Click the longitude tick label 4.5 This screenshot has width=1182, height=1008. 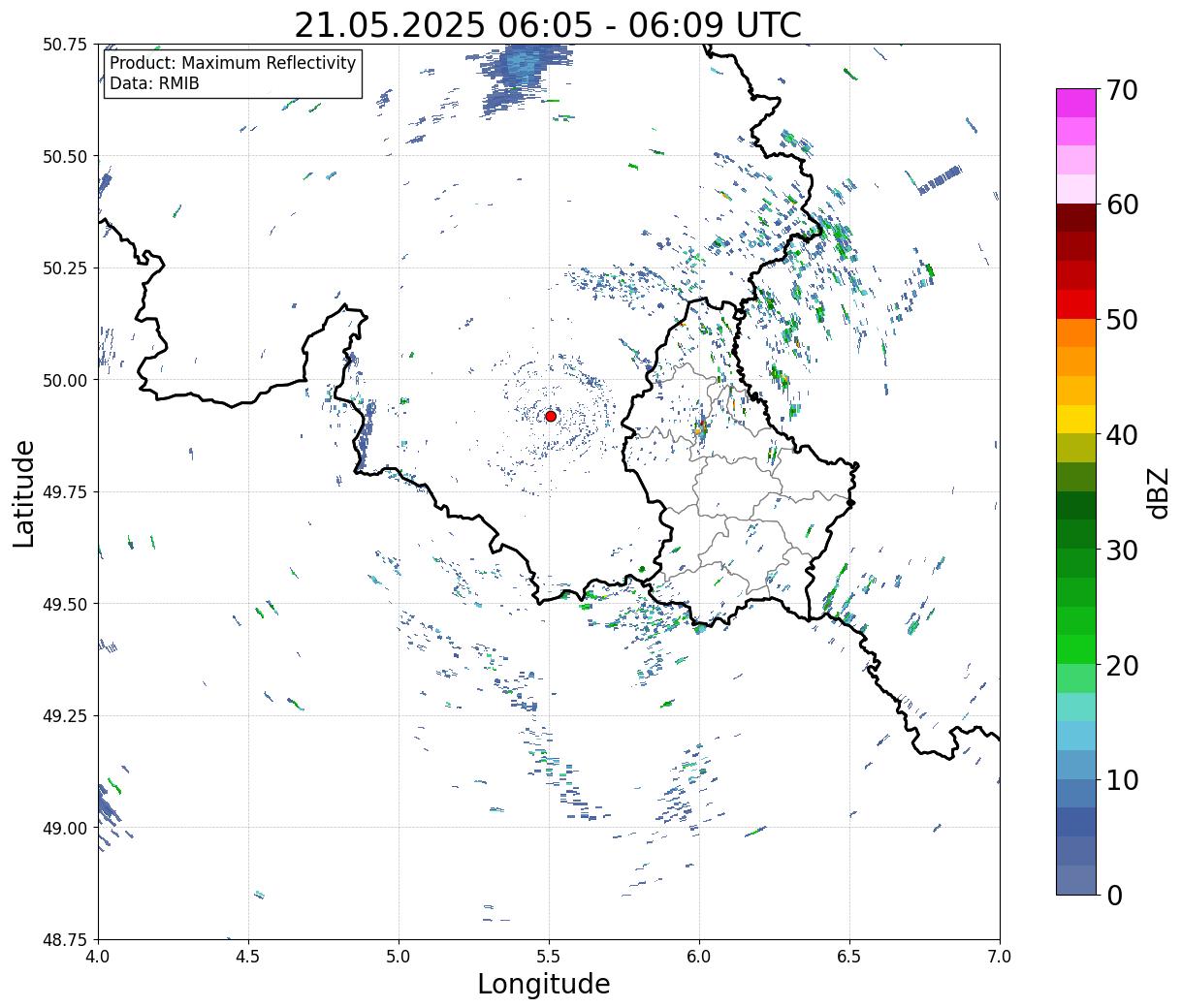tap(248, 957)
